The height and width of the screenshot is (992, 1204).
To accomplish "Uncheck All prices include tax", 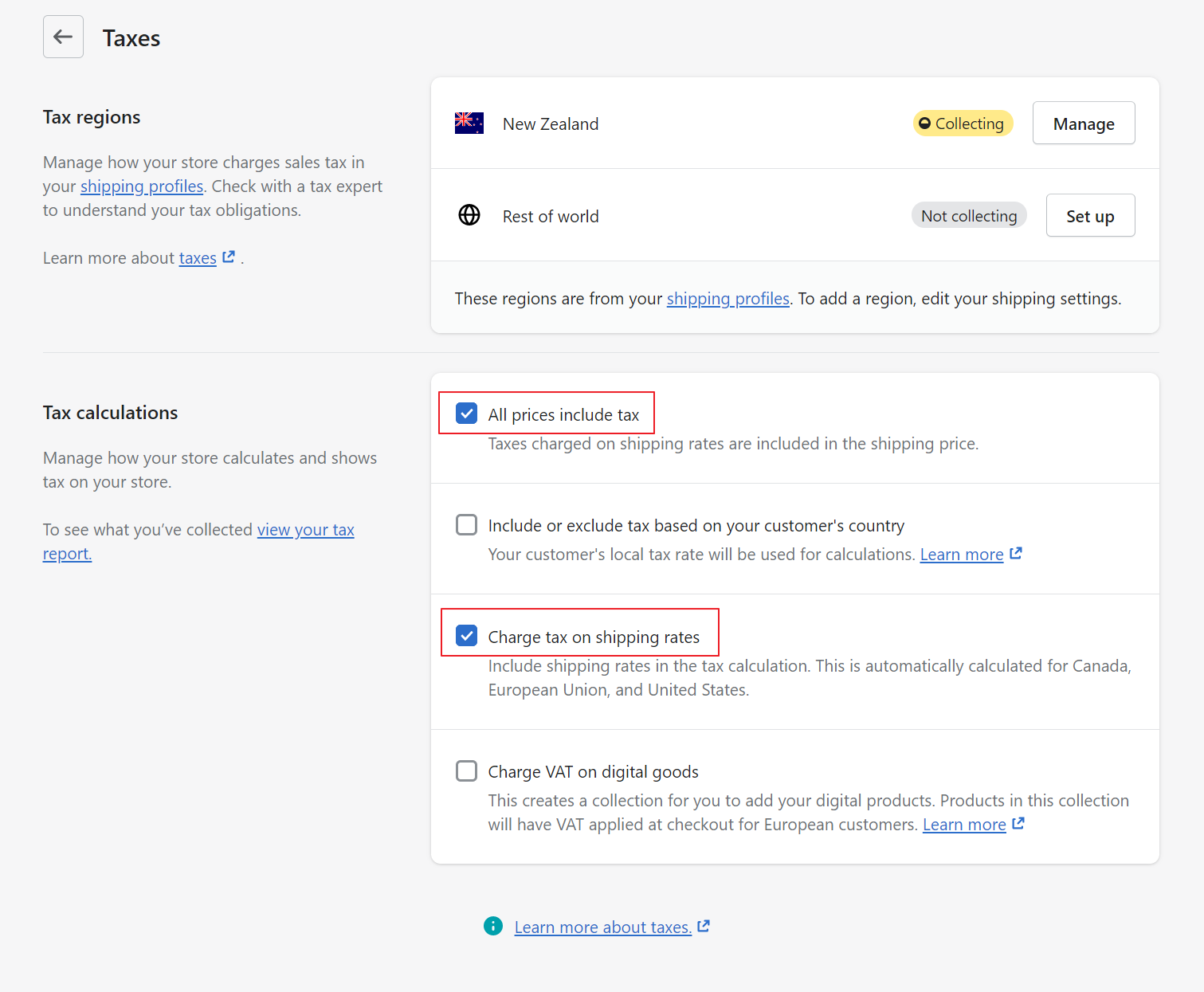I will (467, 414).
